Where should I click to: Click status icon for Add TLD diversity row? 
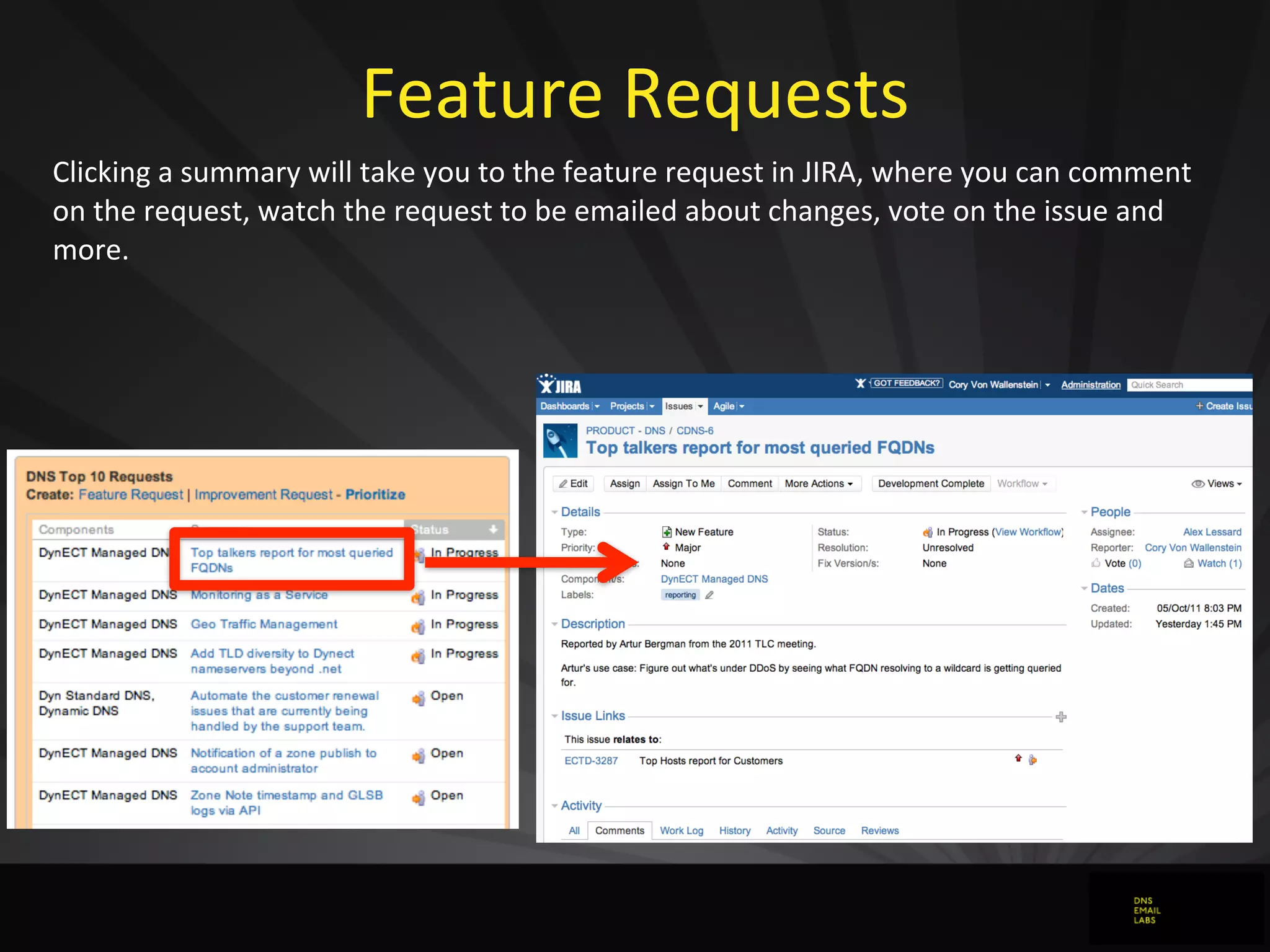pos(418,656)
